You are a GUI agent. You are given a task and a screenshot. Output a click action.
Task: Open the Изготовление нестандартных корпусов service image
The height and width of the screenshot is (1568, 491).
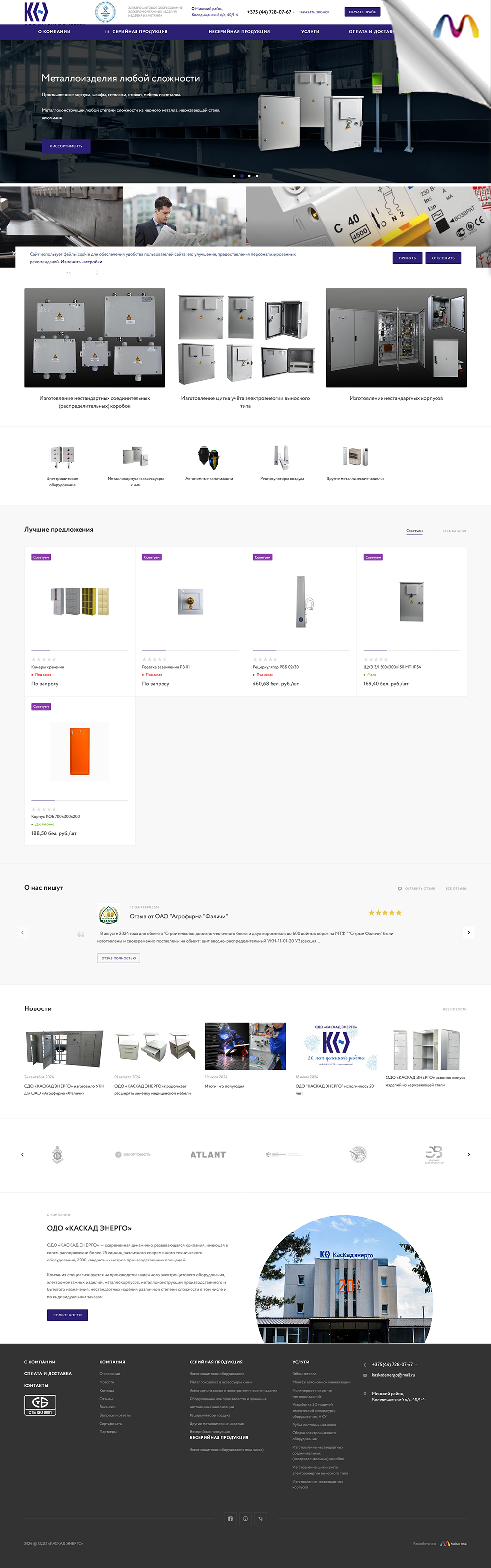tap(396, 338)
